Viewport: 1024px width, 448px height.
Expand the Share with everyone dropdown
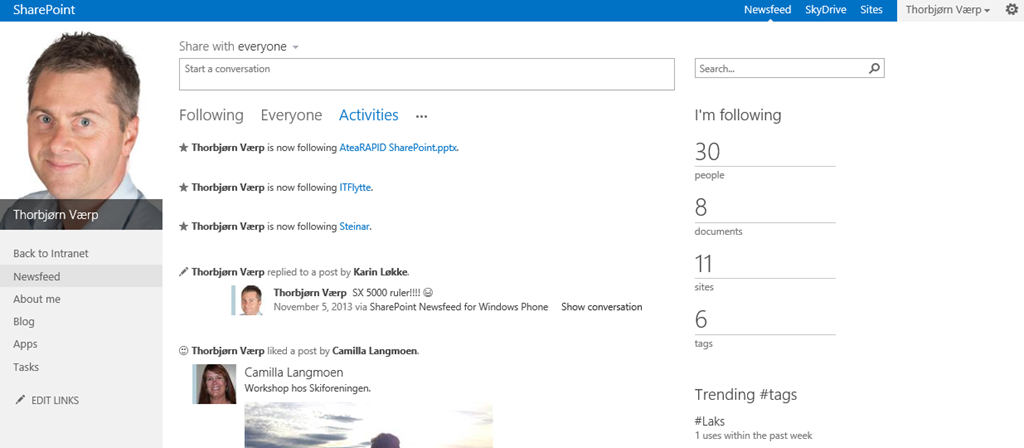[x=295, y=47]
